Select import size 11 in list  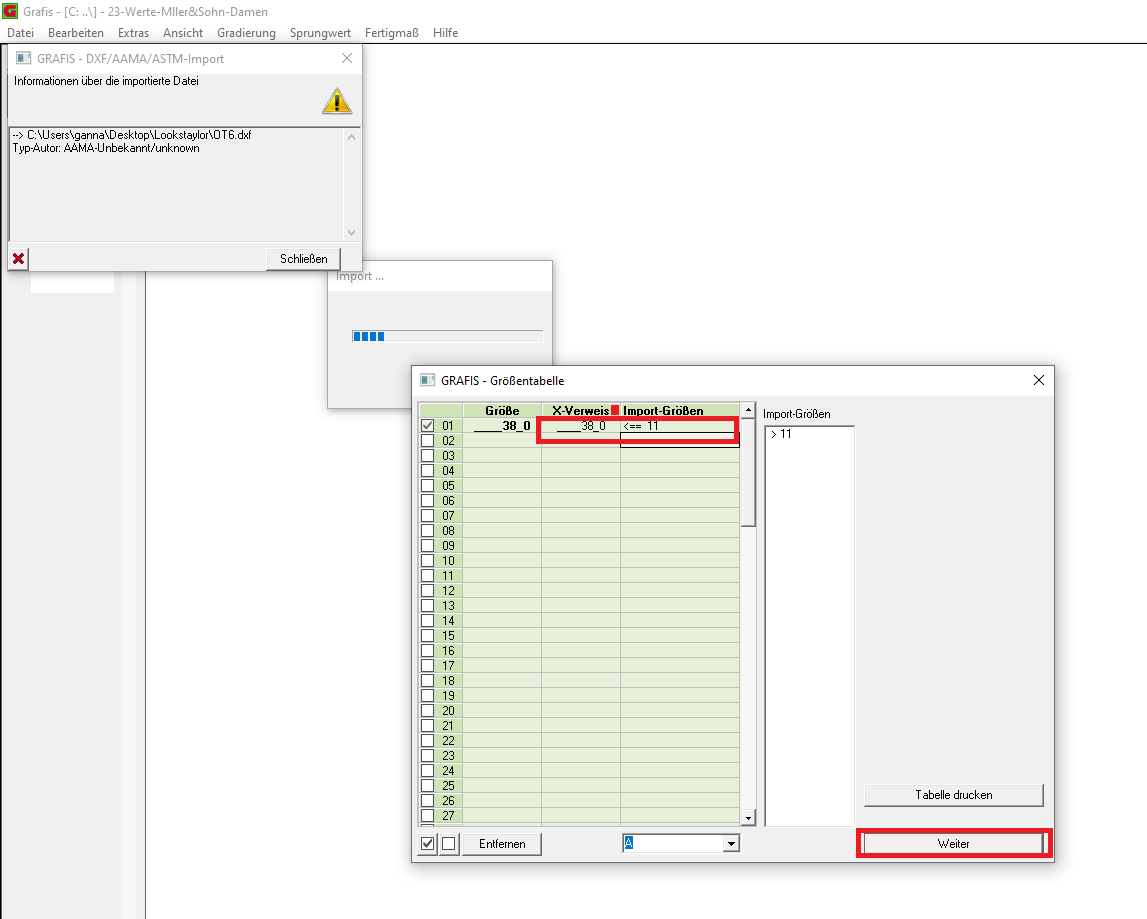click(x=781, y=434)
